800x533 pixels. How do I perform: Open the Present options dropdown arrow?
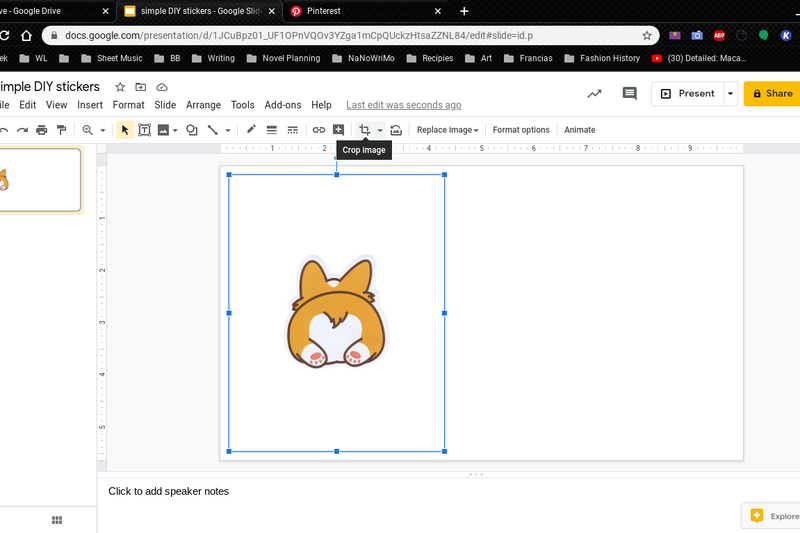coord(731,94)
